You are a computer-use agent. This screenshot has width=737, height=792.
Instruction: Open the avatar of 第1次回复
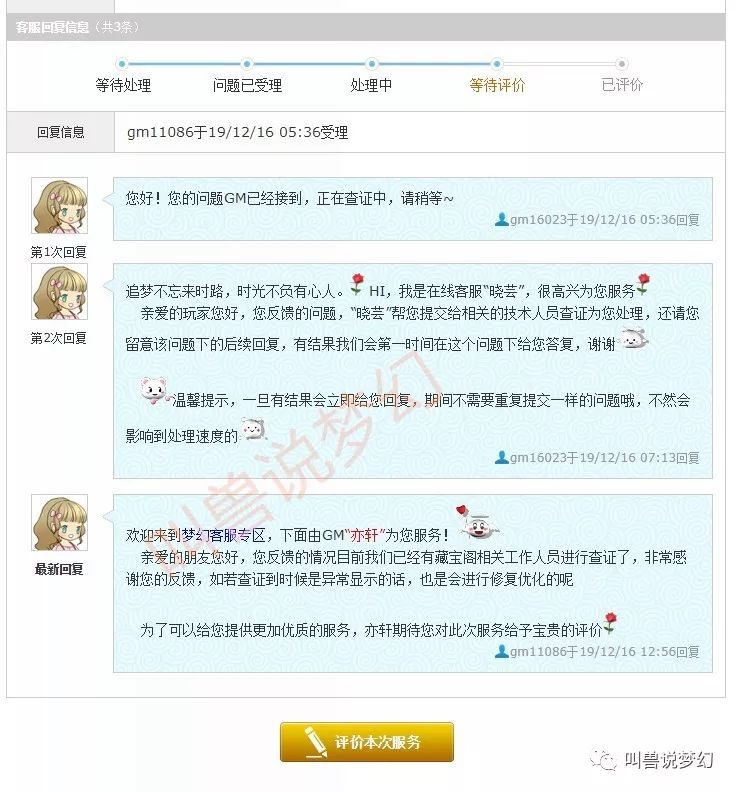point(60,206)
